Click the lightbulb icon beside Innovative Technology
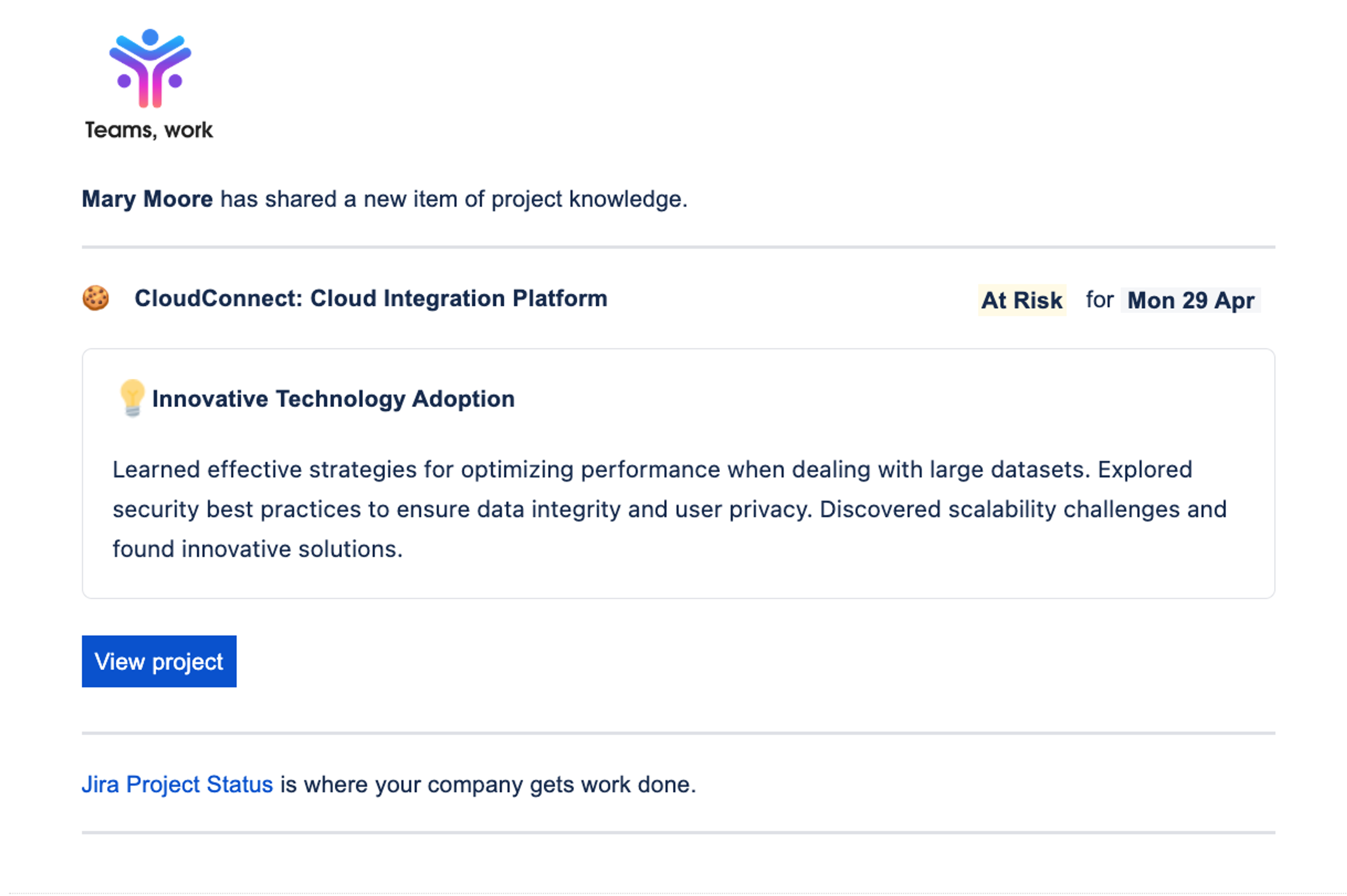Image resolution: width=1347 pixels, height=896 pixels. [x=132, y=398]
